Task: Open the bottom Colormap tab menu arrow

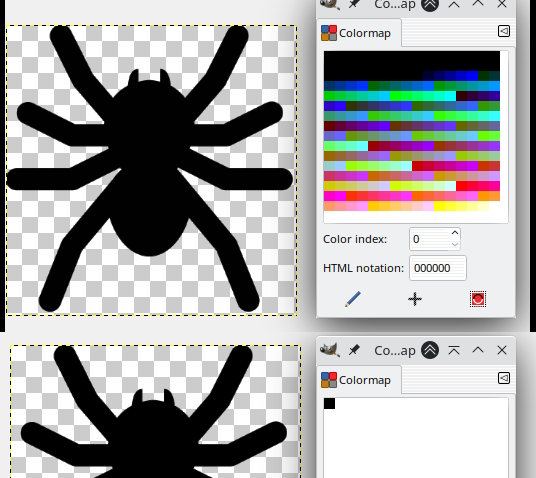Action: (504, 378)
